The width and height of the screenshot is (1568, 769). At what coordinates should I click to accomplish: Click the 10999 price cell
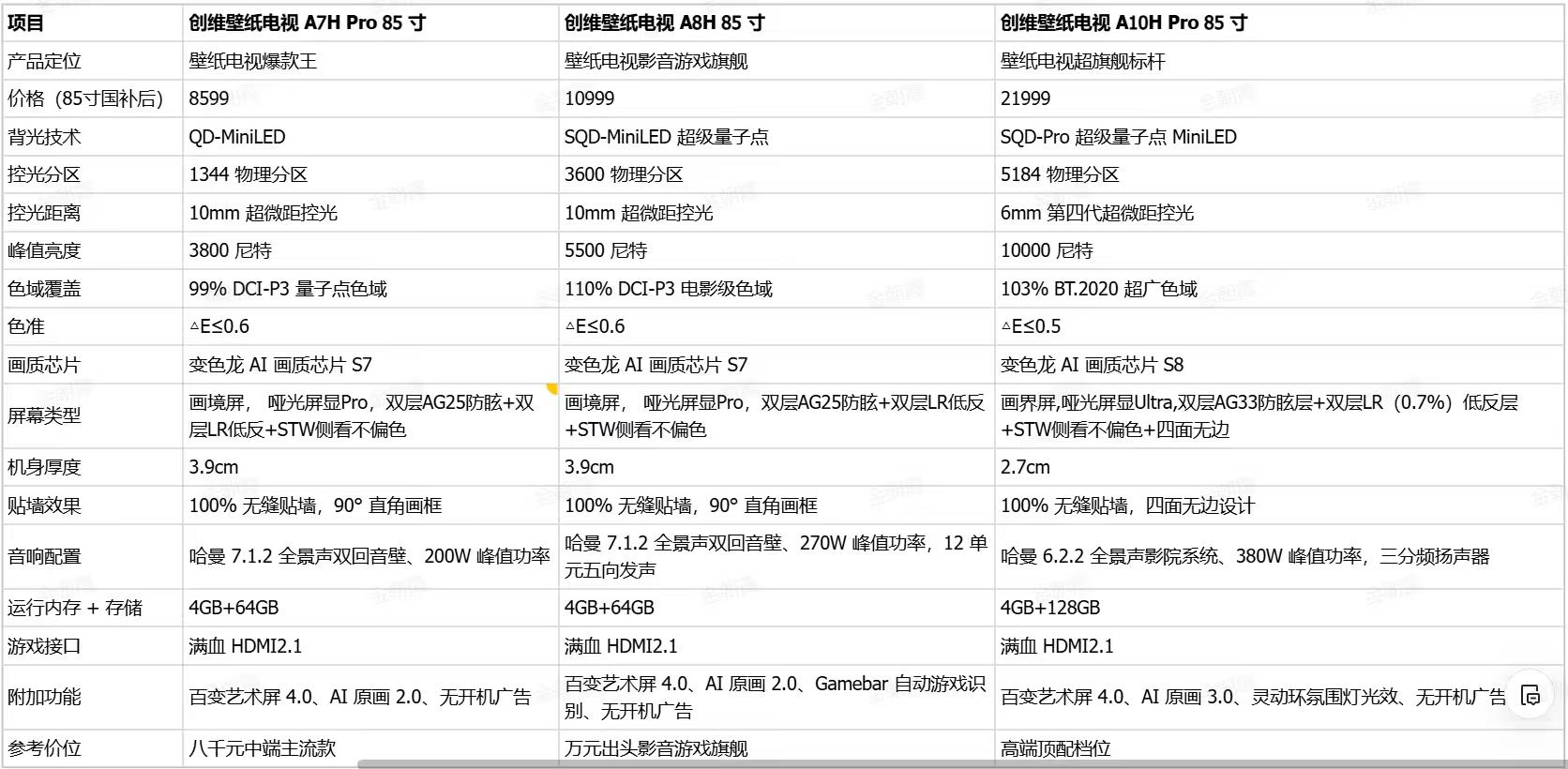[776, 98]
